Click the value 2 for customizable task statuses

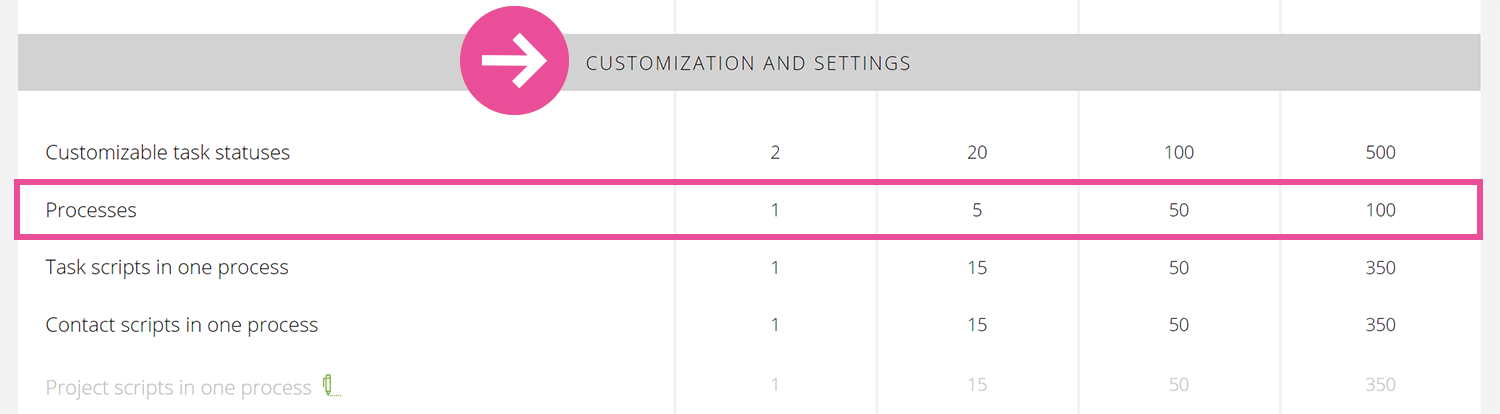pyautogui.click(x=775, y=153)
